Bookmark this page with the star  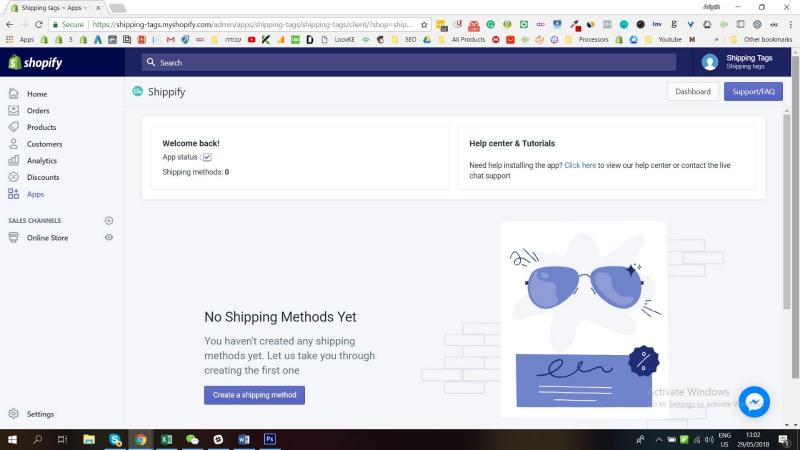[x=423, y=24]
